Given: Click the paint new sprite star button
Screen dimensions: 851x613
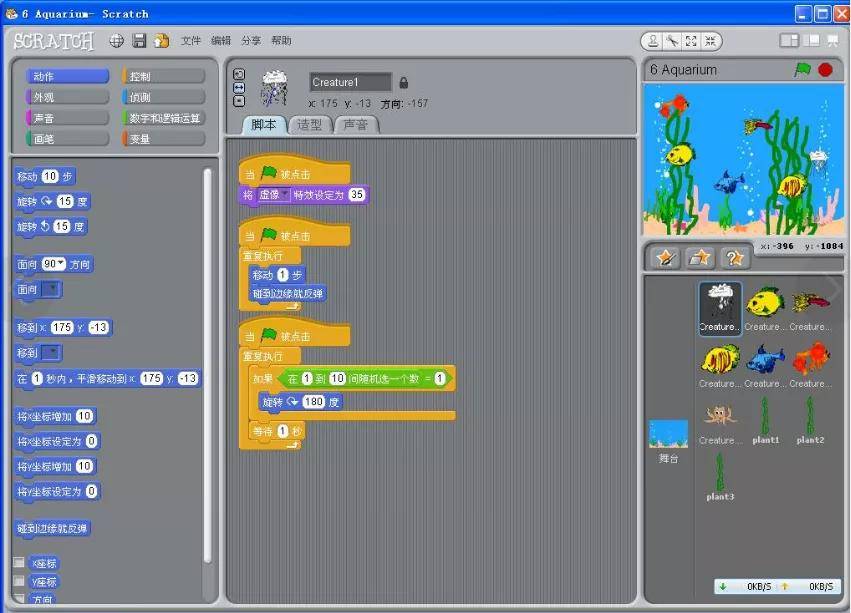Looking at the screenshot, I should click(x=665, y=257).
